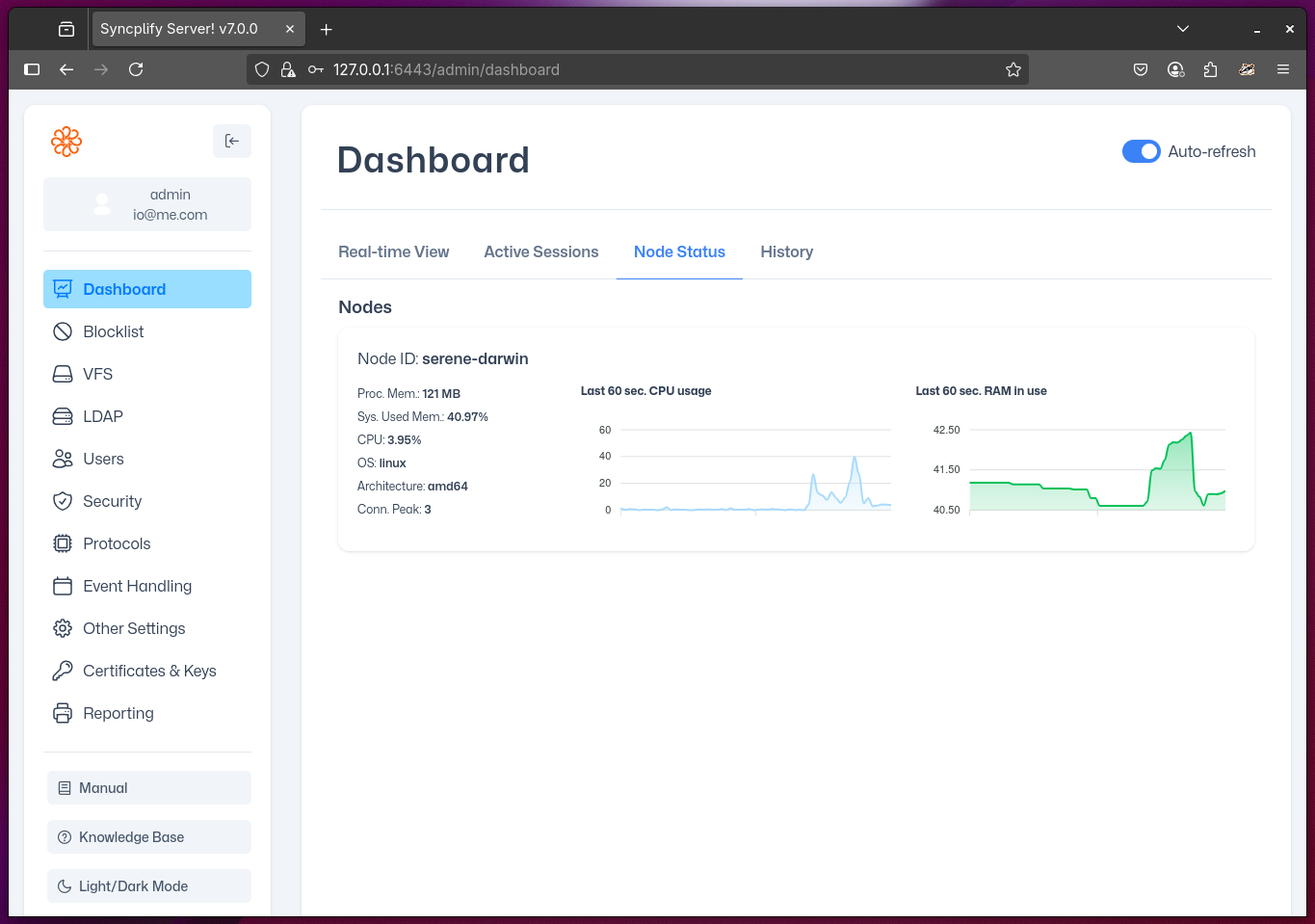The image size is (1315, 924).
Task: Toggle Light/Dark Mode
Action: pos(148,885)
